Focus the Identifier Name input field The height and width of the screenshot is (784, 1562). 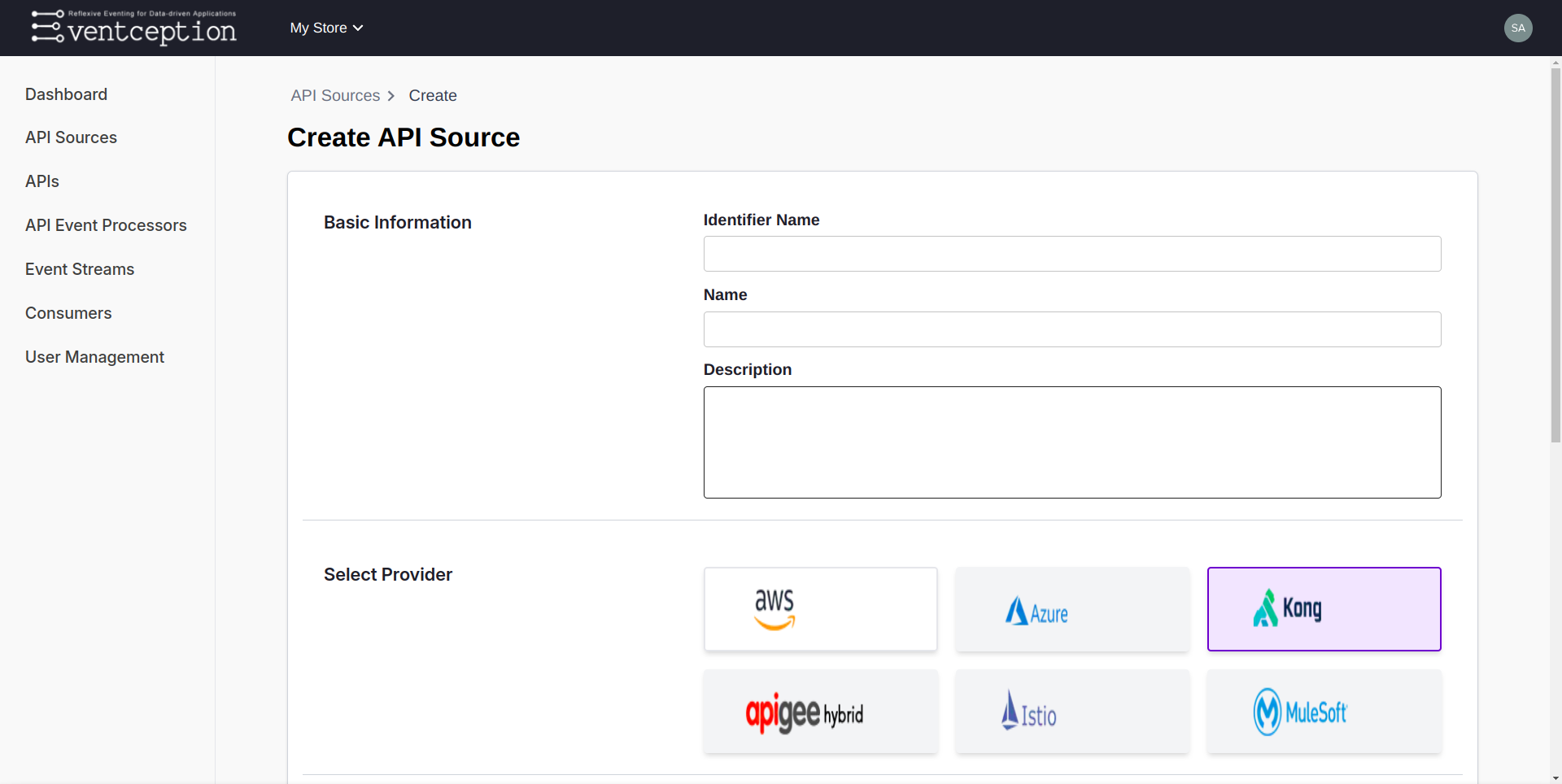1072,254
